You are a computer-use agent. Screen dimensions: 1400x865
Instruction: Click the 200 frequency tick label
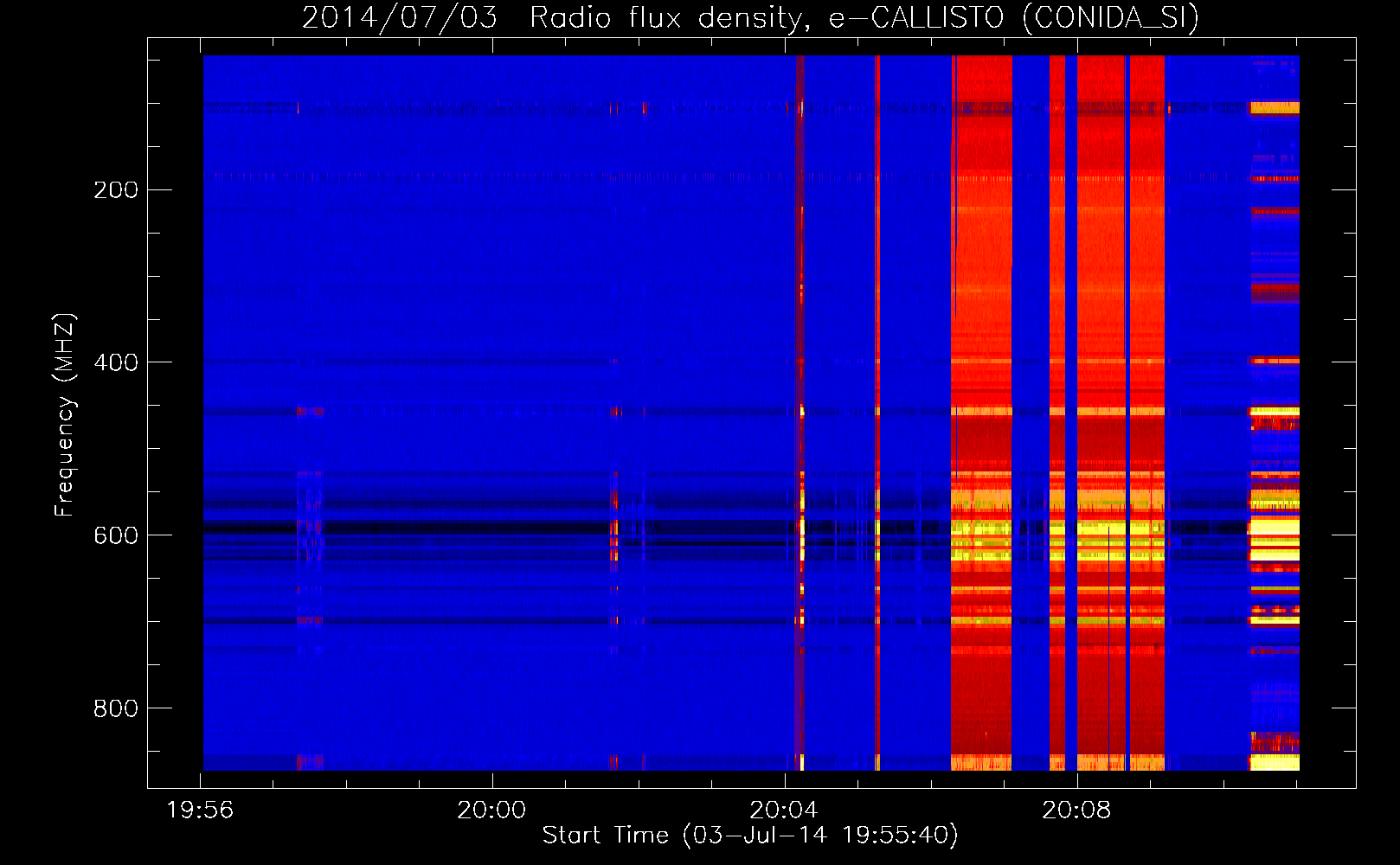coord(116,189)
